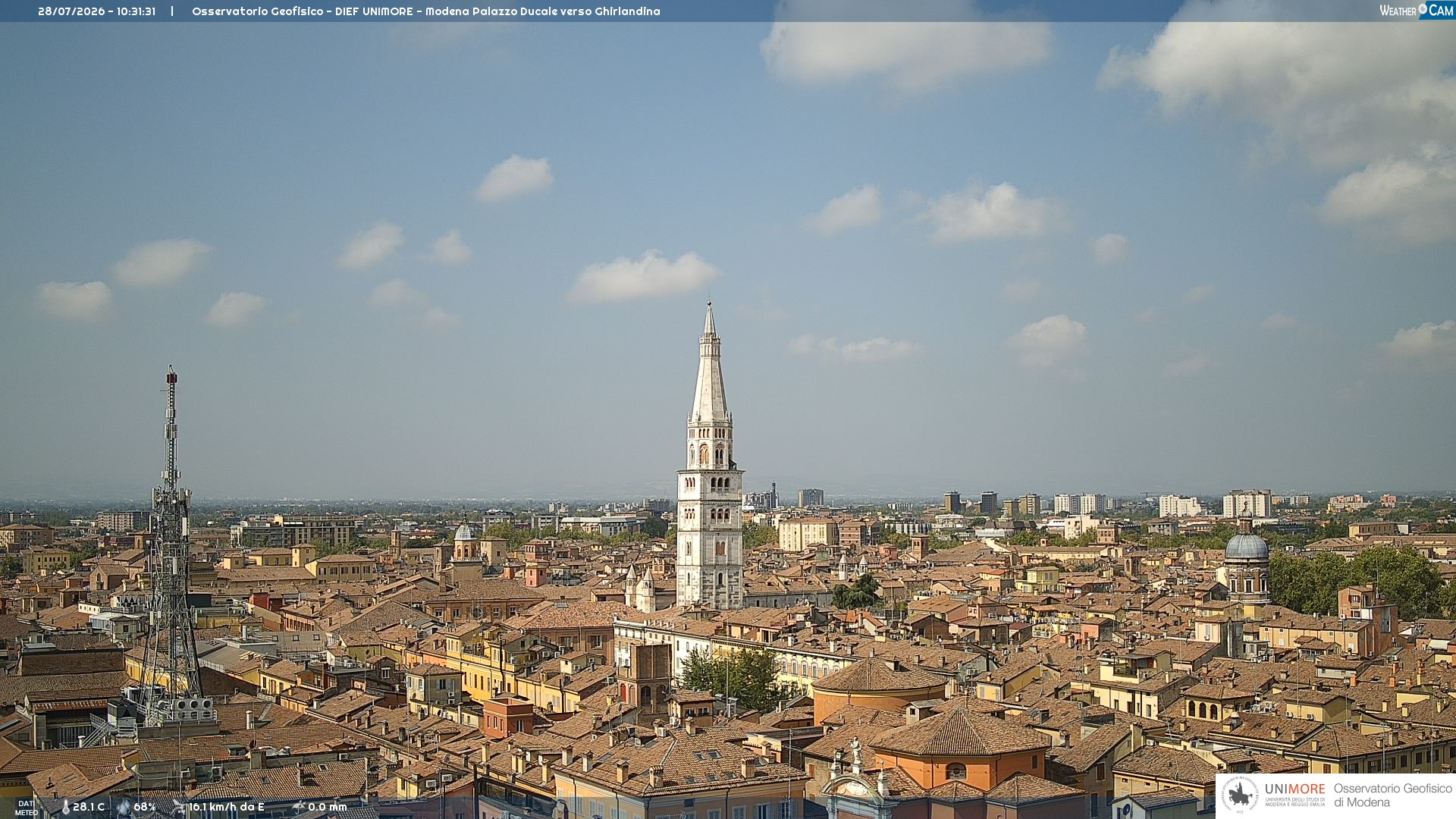Click the 28/07/2026 - 10:31:31 timestamp
Screen dimensions: 1456x819
[x=96, y=11]
